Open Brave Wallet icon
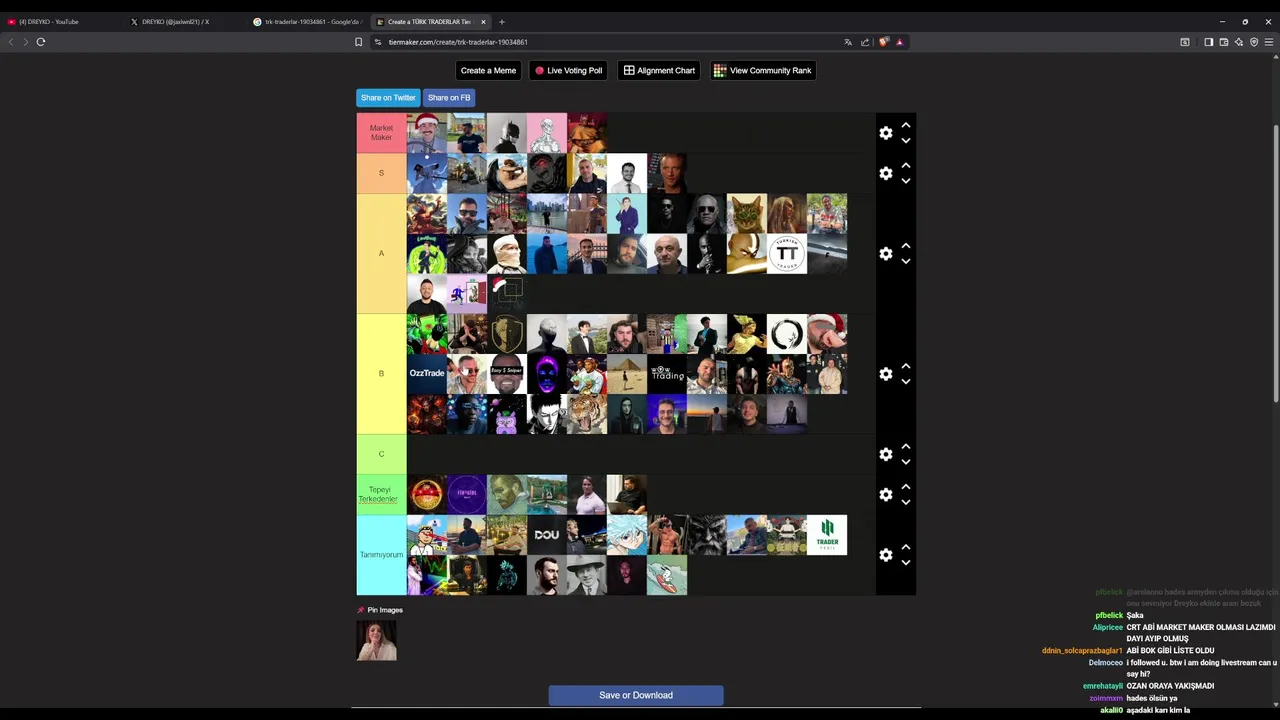Screen dimensions: 1280x720 1223,42
